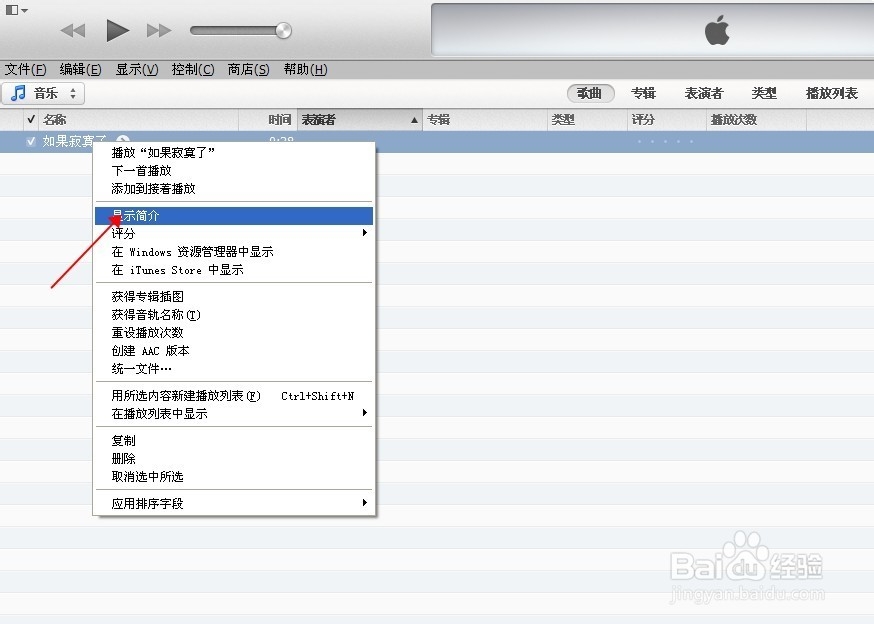Switch to the 专辑 view tab

643,93
